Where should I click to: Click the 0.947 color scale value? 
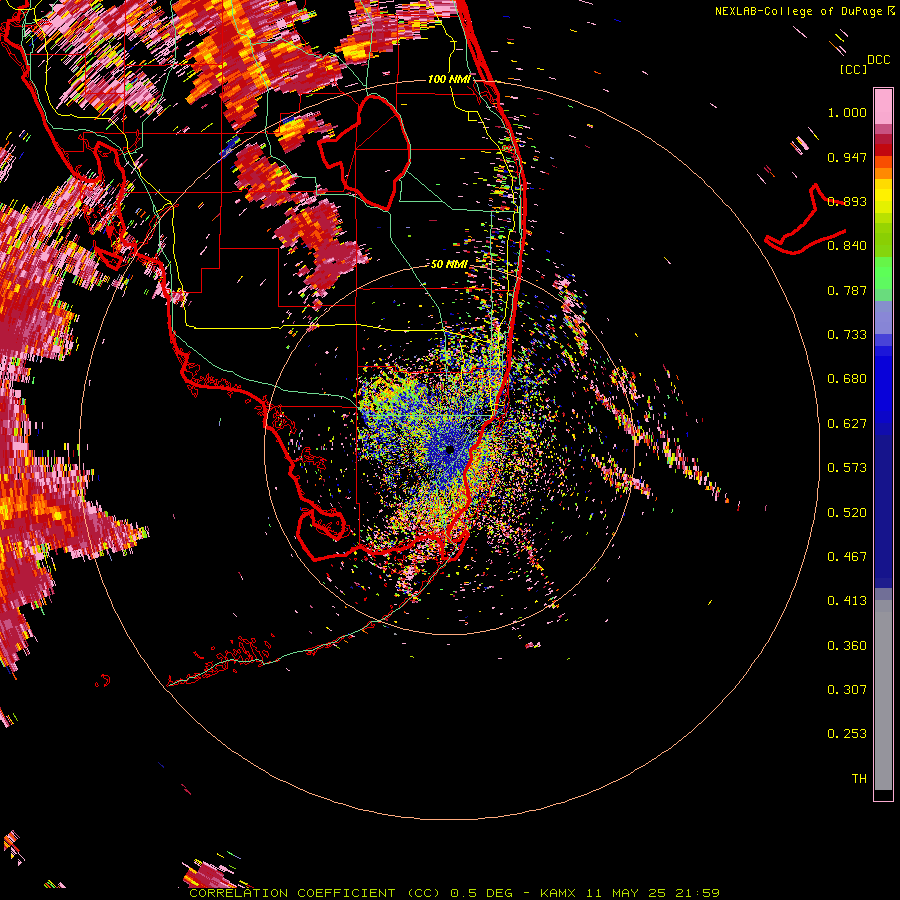click(847, 157)
